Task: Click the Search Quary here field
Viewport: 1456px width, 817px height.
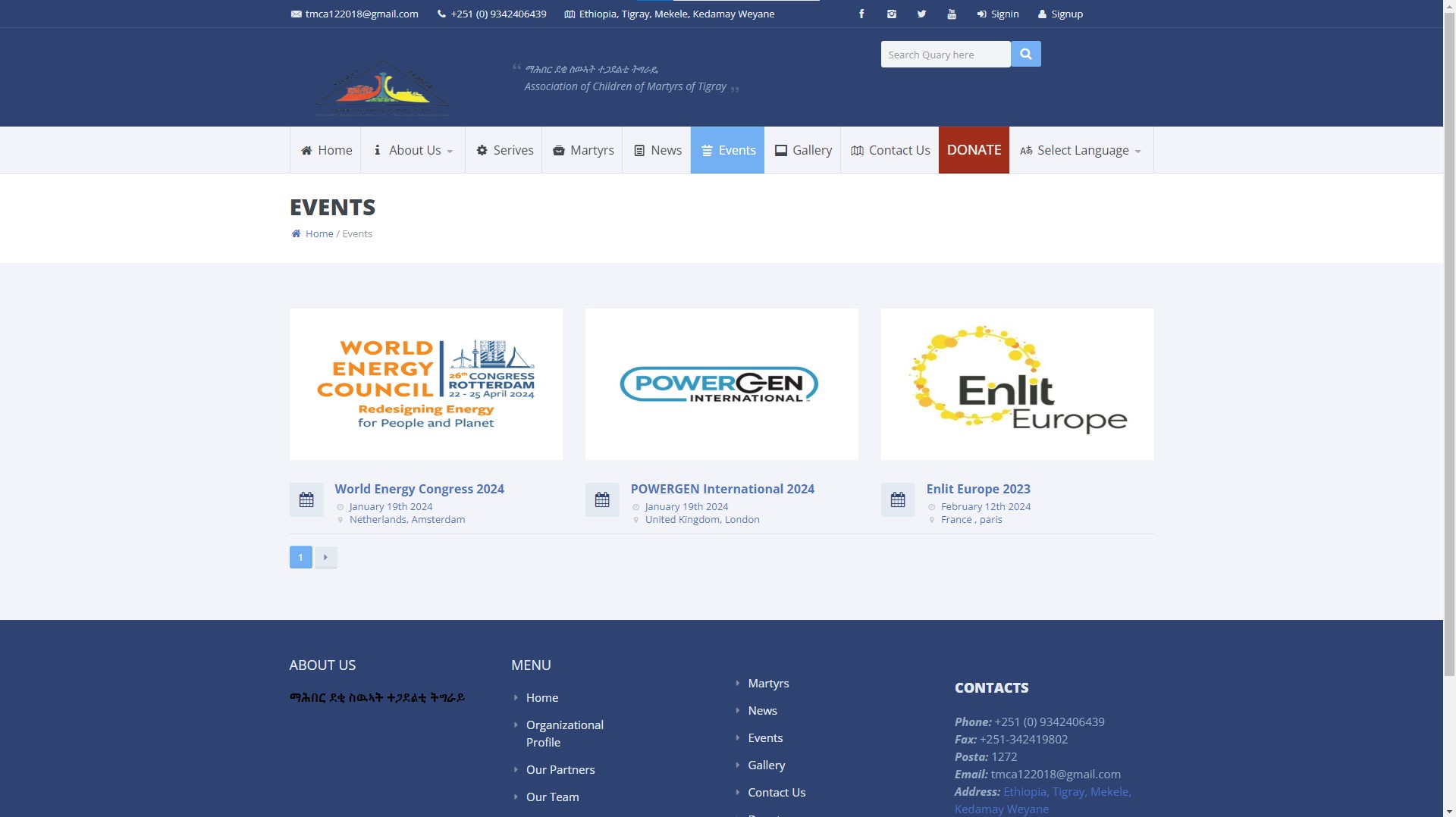Action: coord(945,55)
